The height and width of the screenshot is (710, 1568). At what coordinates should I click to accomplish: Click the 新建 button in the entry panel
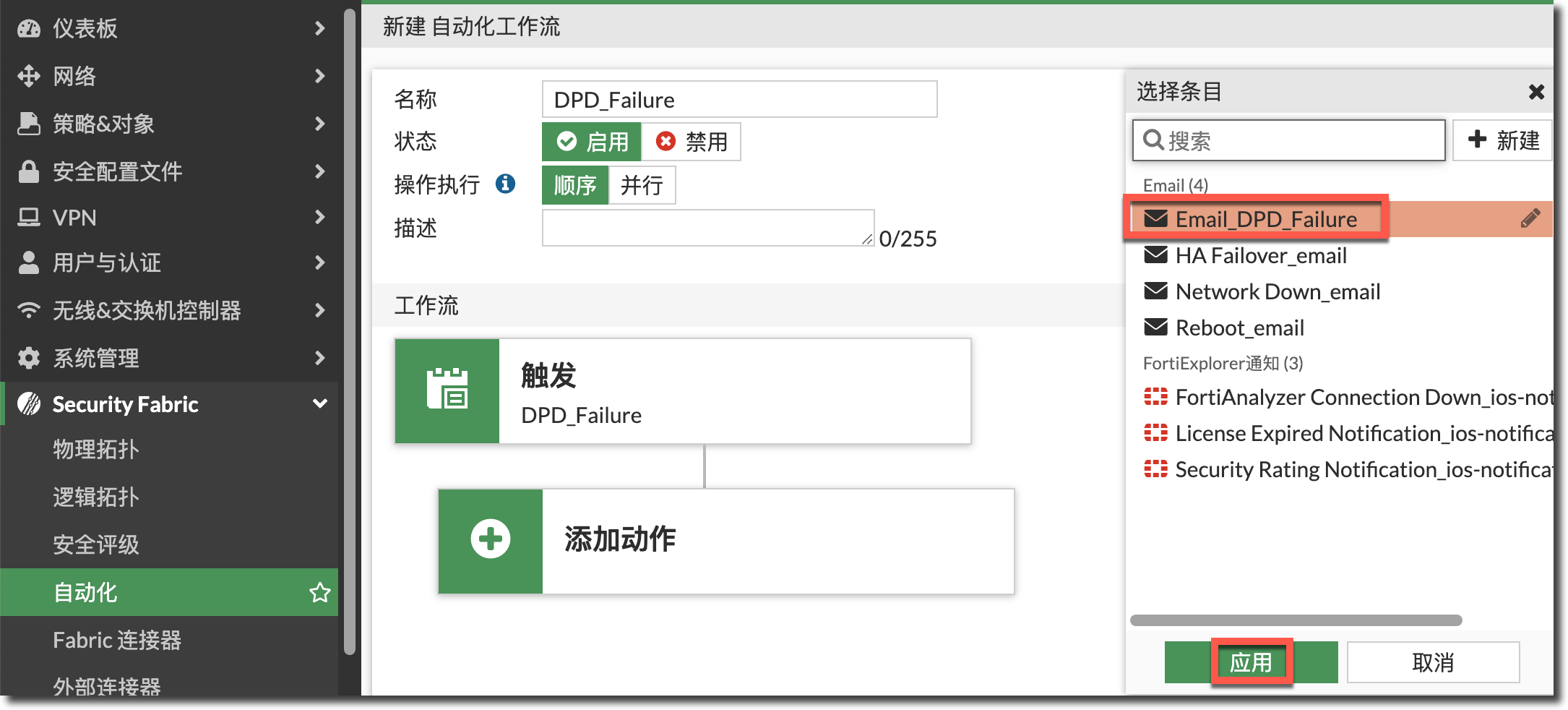click(1503, 140)
